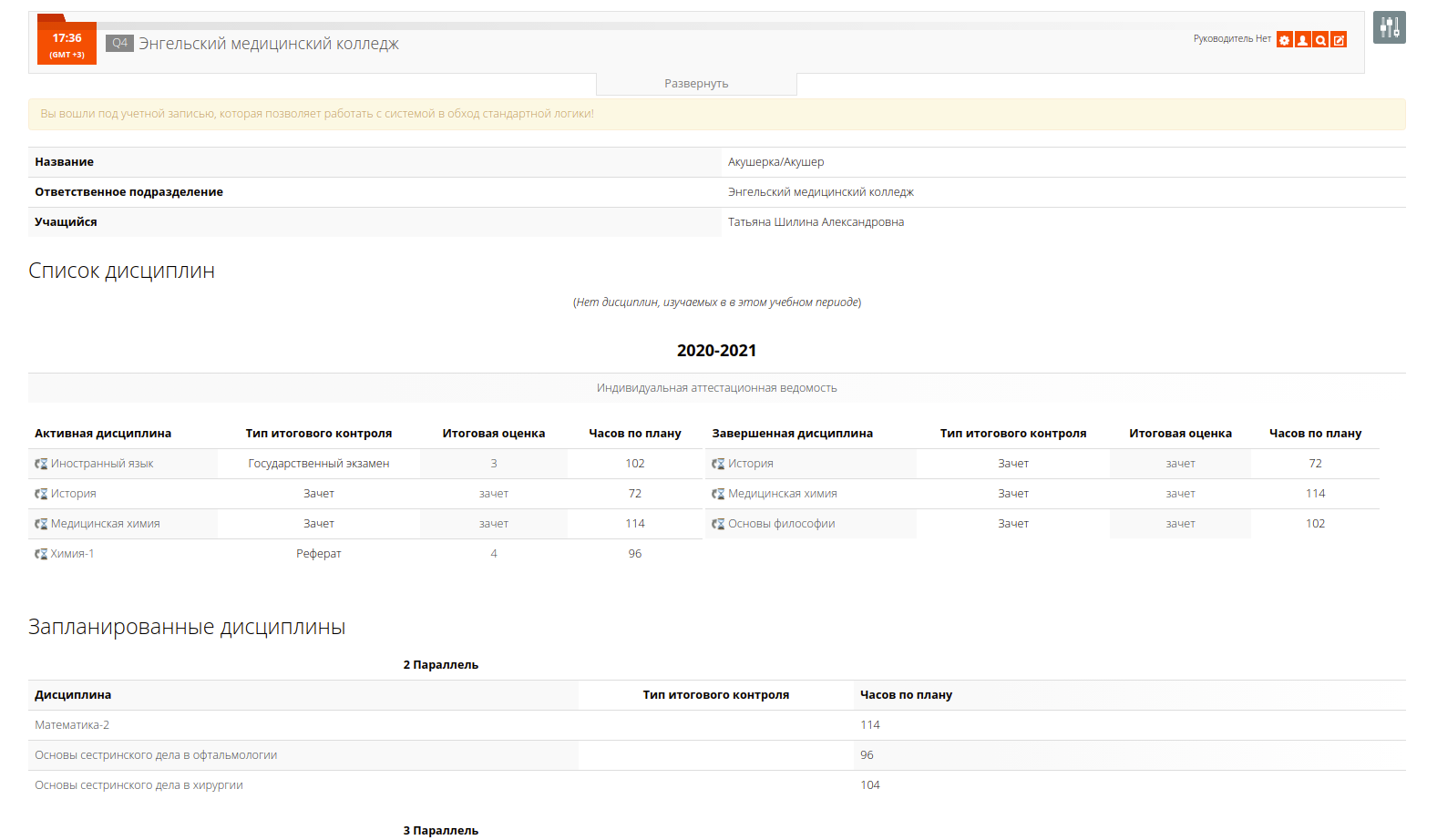Click student name Татьяна Шилина Александровна

click(x=816, y=222)
